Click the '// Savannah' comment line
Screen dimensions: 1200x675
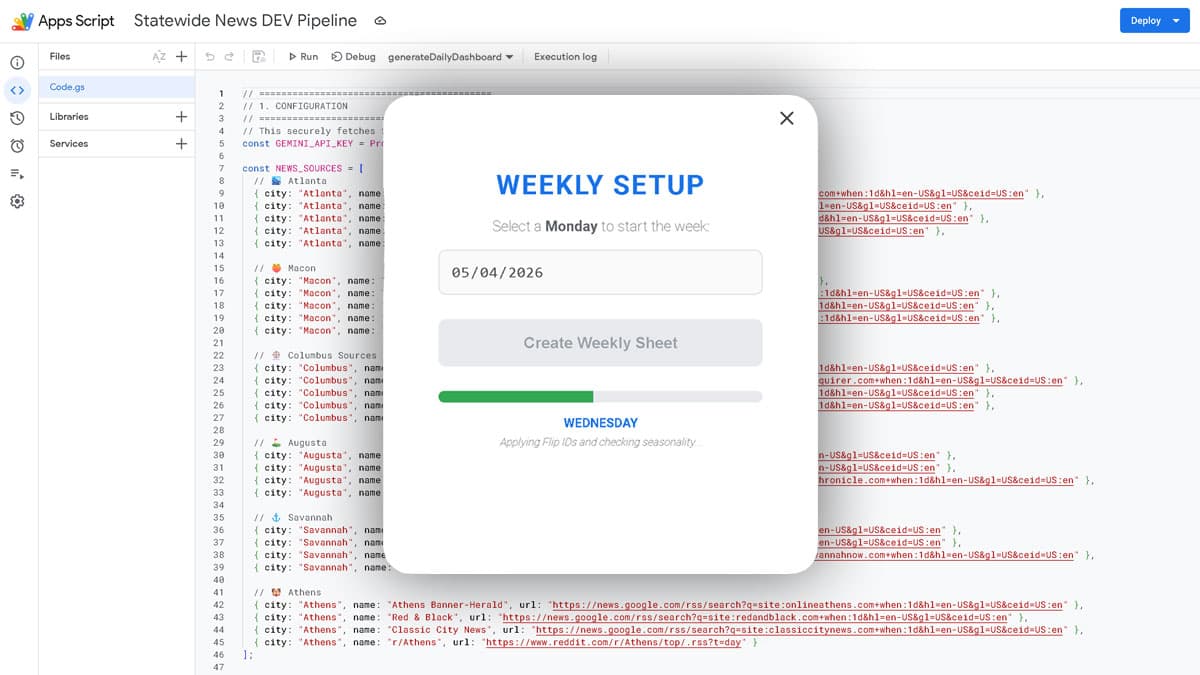(293, 517)
